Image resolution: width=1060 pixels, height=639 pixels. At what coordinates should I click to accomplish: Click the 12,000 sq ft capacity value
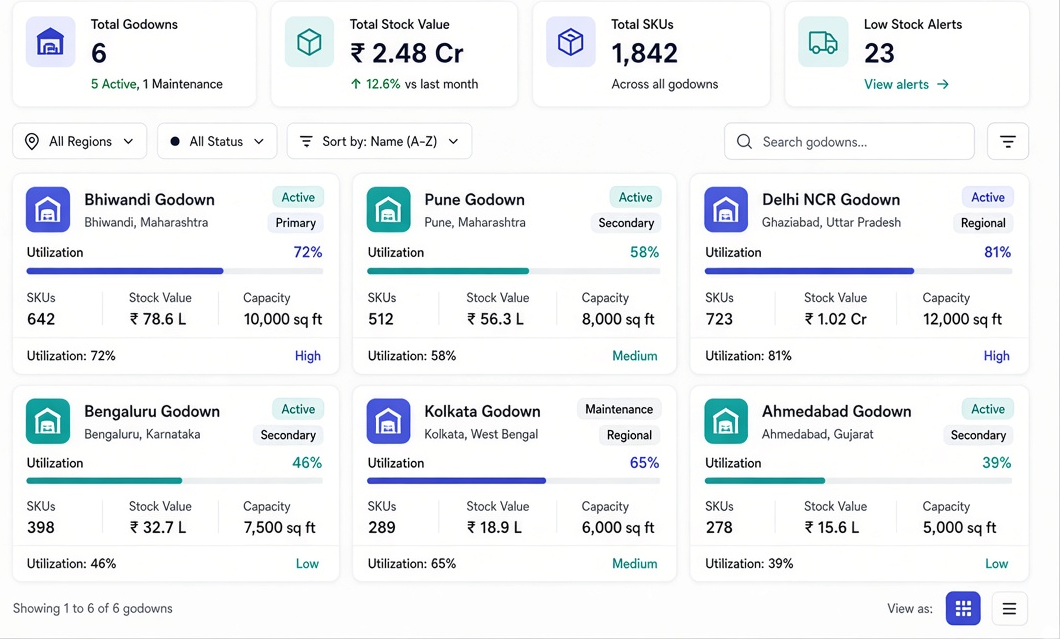(x=963, y=319)
